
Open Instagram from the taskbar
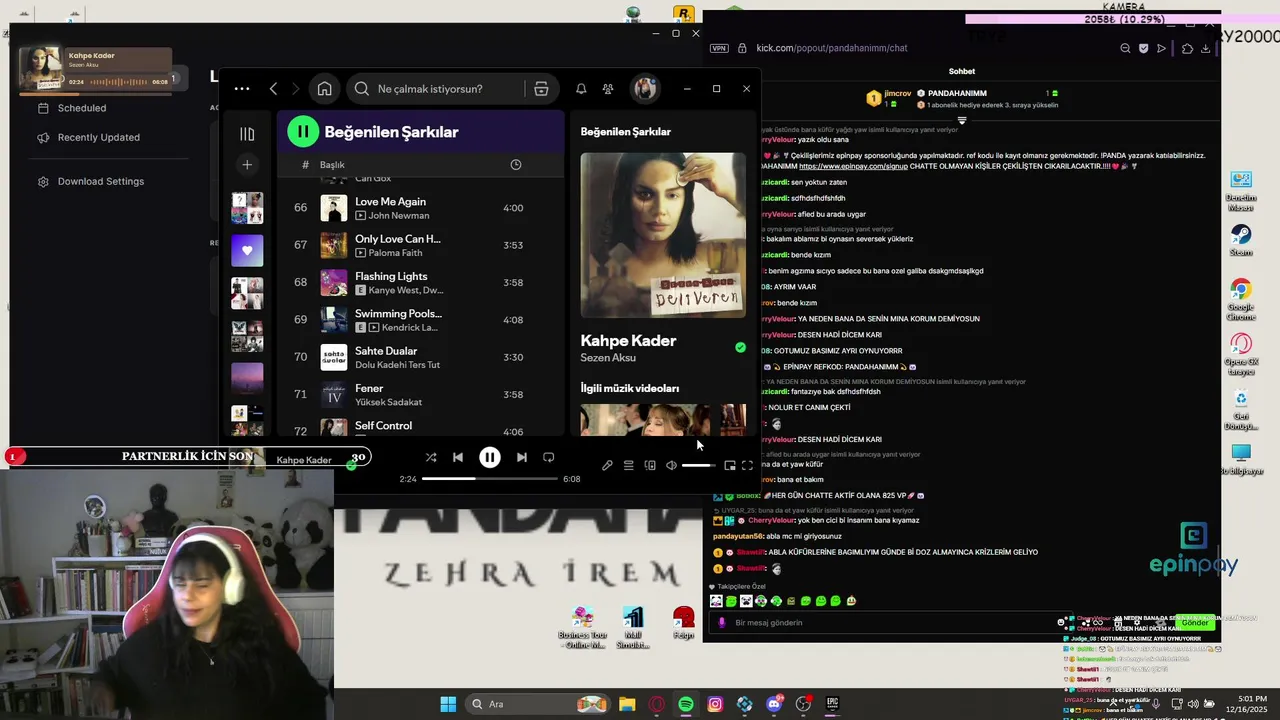(x=715, y=704)
